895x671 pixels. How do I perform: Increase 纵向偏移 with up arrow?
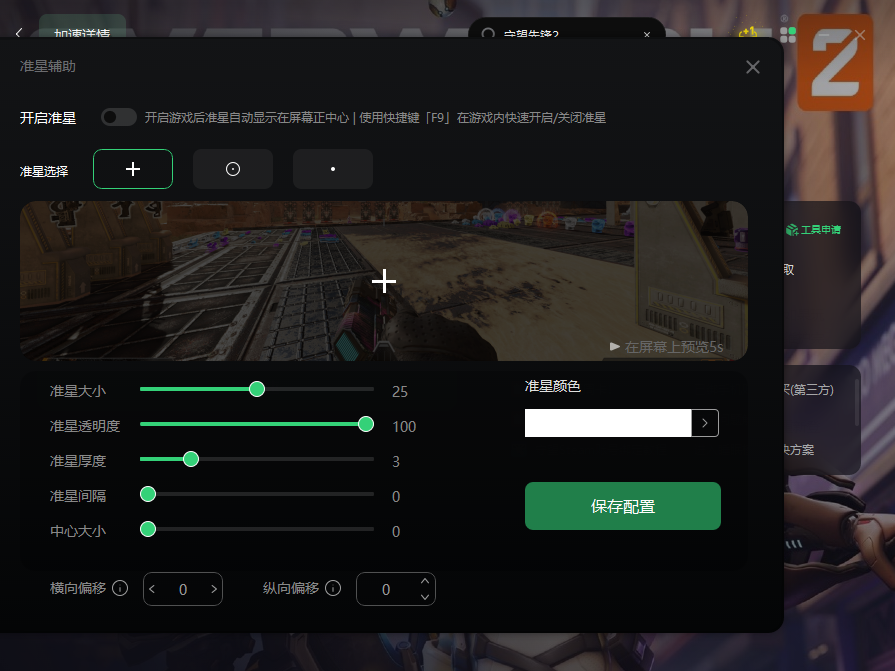[425, 581]
